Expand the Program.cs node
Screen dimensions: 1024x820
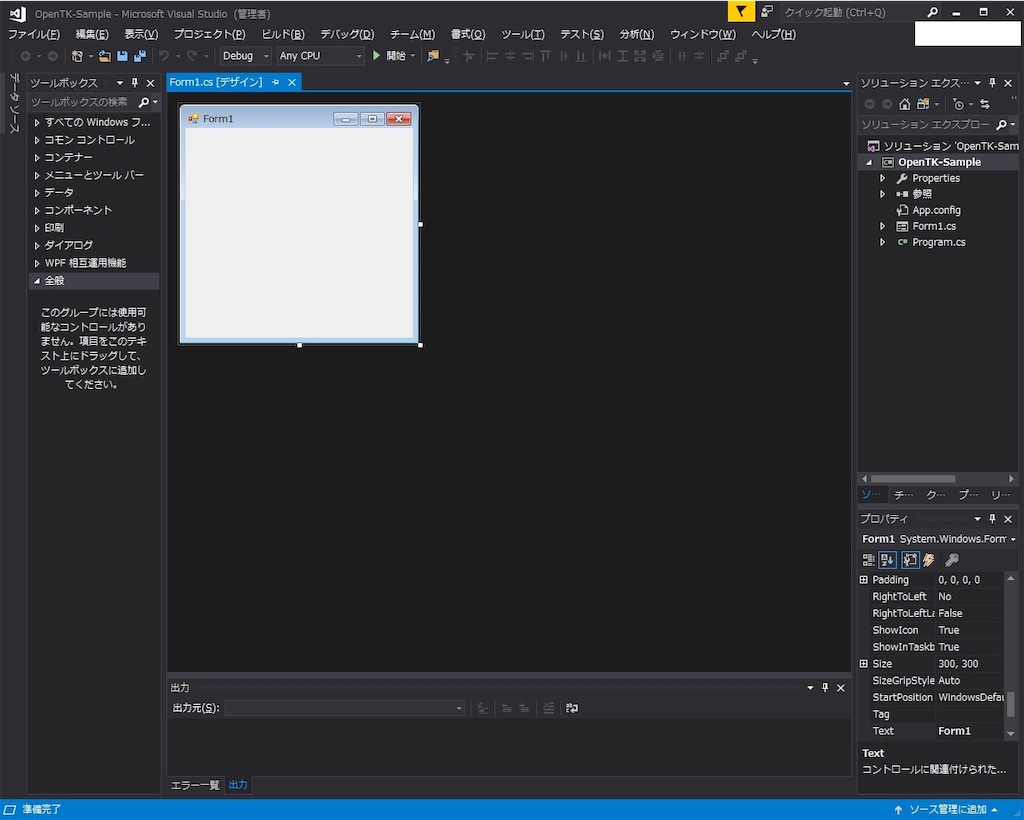coord(883,242)
